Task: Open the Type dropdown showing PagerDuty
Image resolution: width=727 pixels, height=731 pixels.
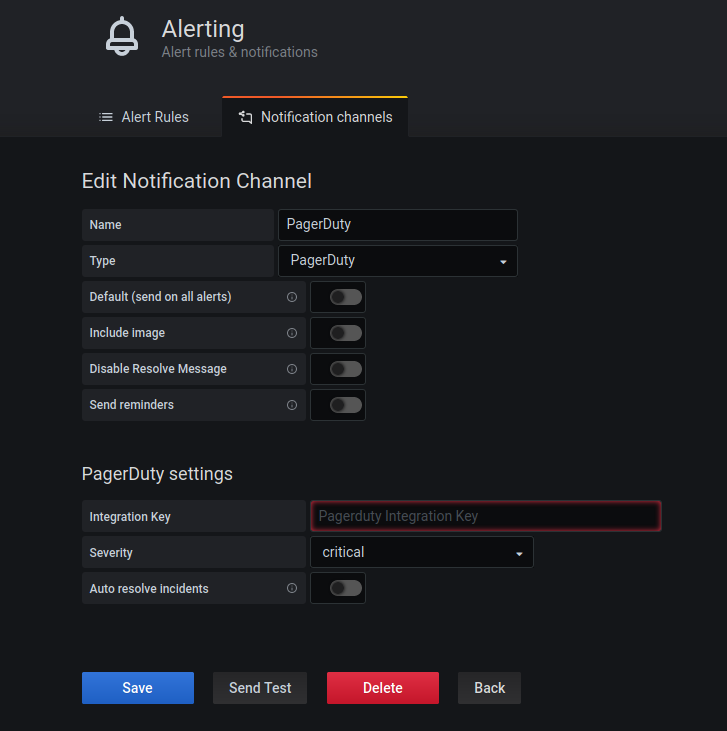Action: click(x=398, y=261)
